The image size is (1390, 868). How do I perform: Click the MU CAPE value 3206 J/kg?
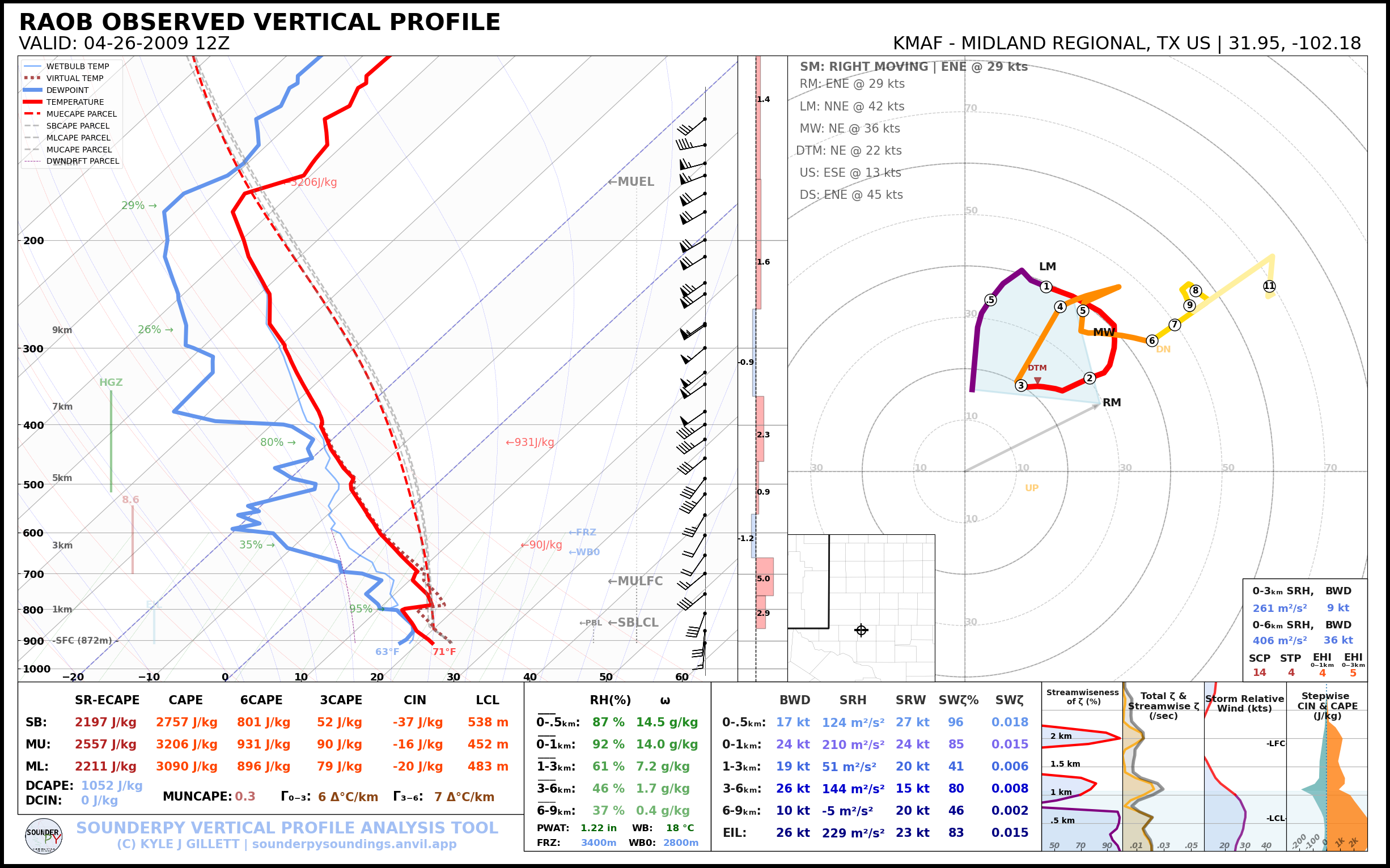(x=187, y=744)
